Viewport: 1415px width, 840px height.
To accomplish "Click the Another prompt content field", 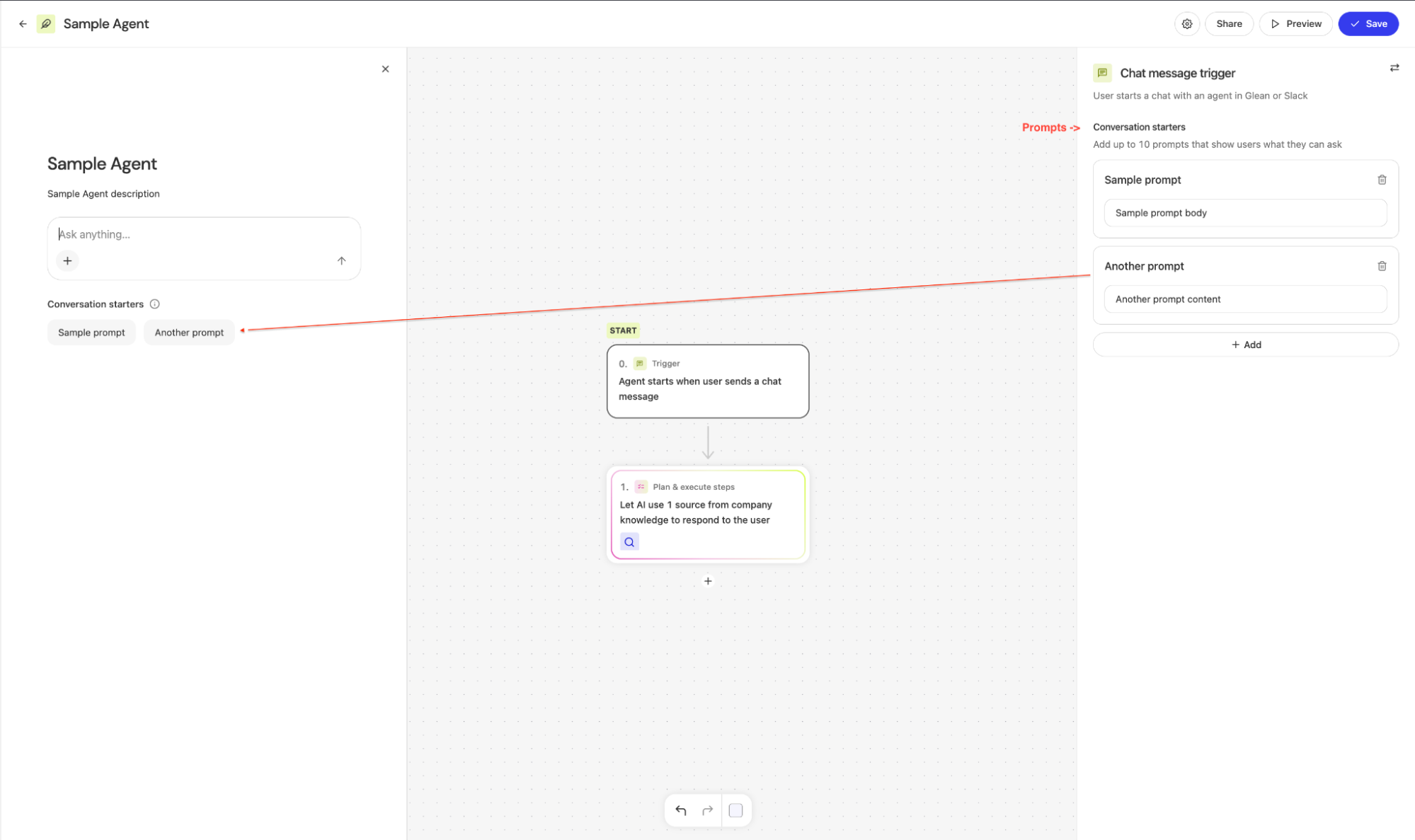I will (1245, 299).
